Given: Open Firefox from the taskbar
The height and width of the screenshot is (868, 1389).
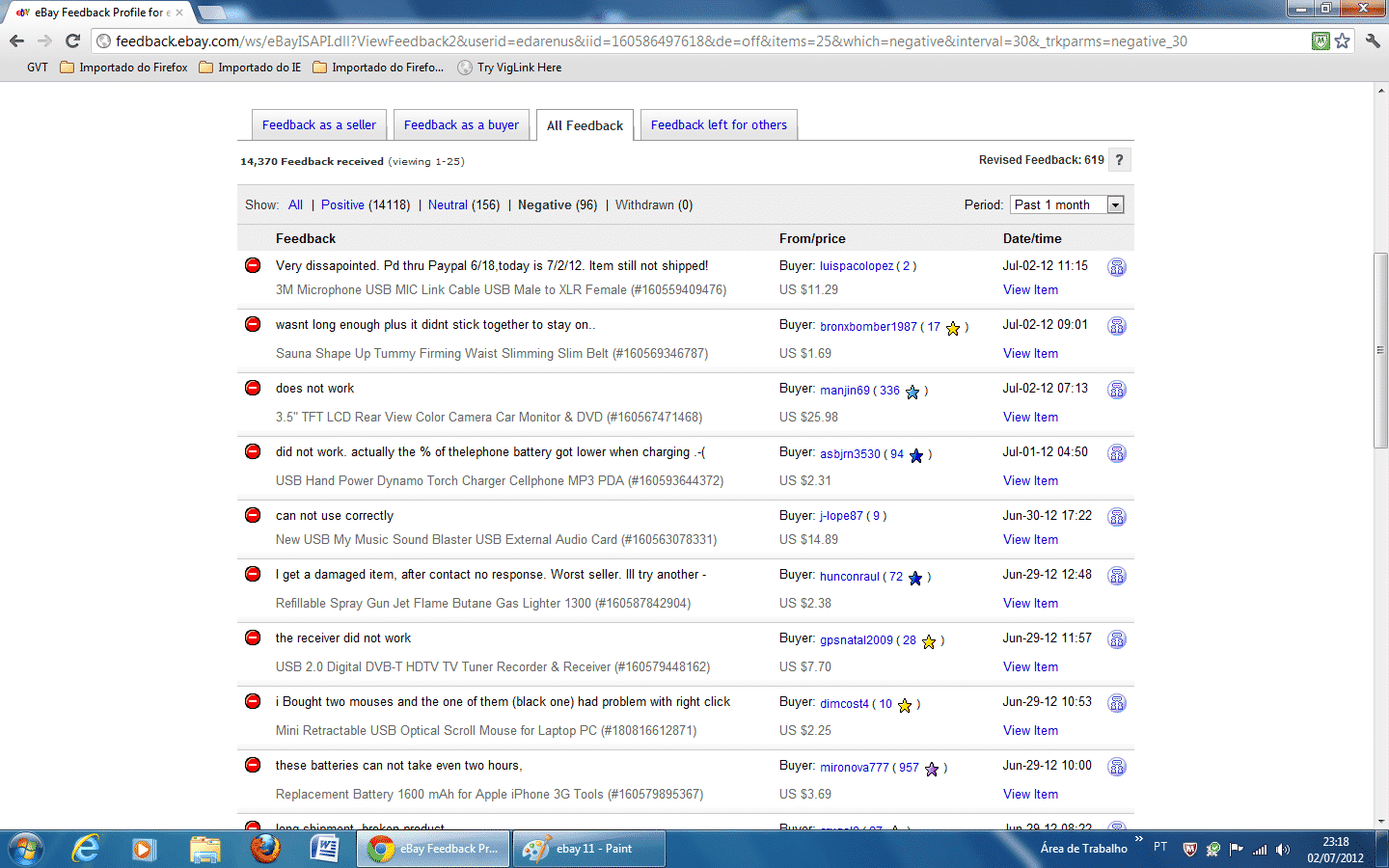Looking at the screenshot, I should pos(264,849).
